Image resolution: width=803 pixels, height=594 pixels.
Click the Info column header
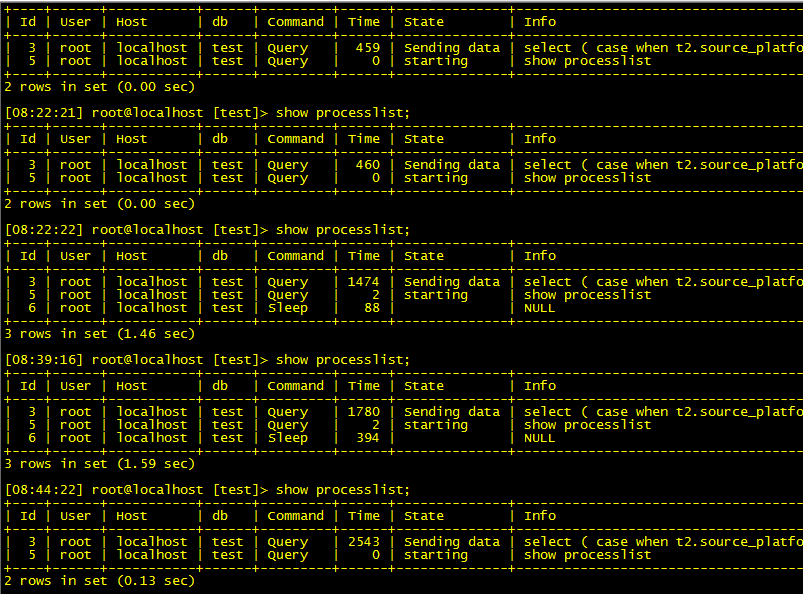[540, 21]
